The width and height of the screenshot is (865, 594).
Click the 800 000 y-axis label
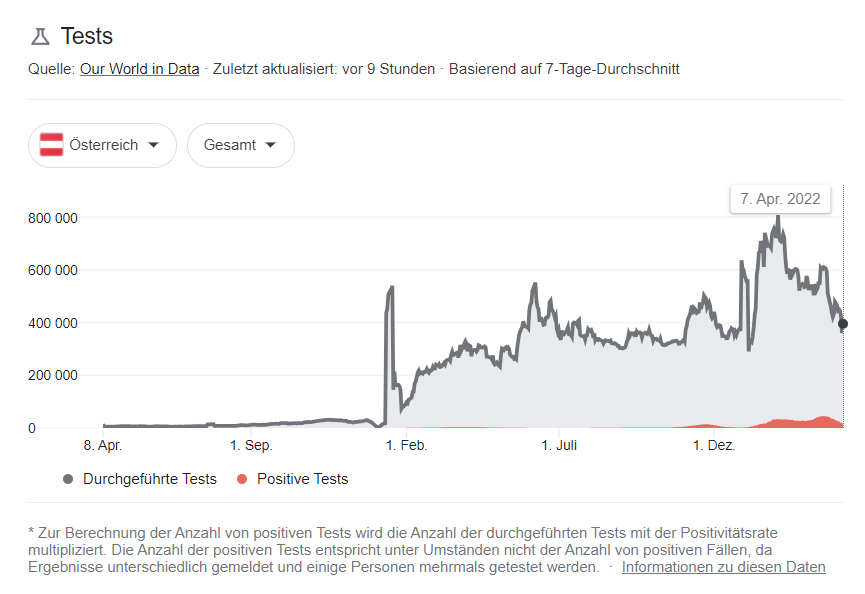pos(51,218)
